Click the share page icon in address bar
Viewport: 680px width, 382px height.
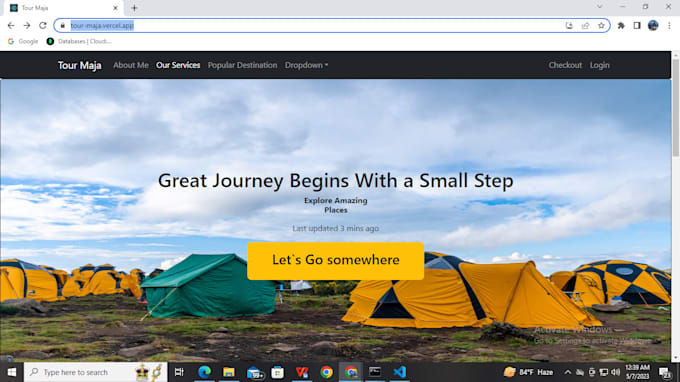pyautogui.click(x=585, y=26)
